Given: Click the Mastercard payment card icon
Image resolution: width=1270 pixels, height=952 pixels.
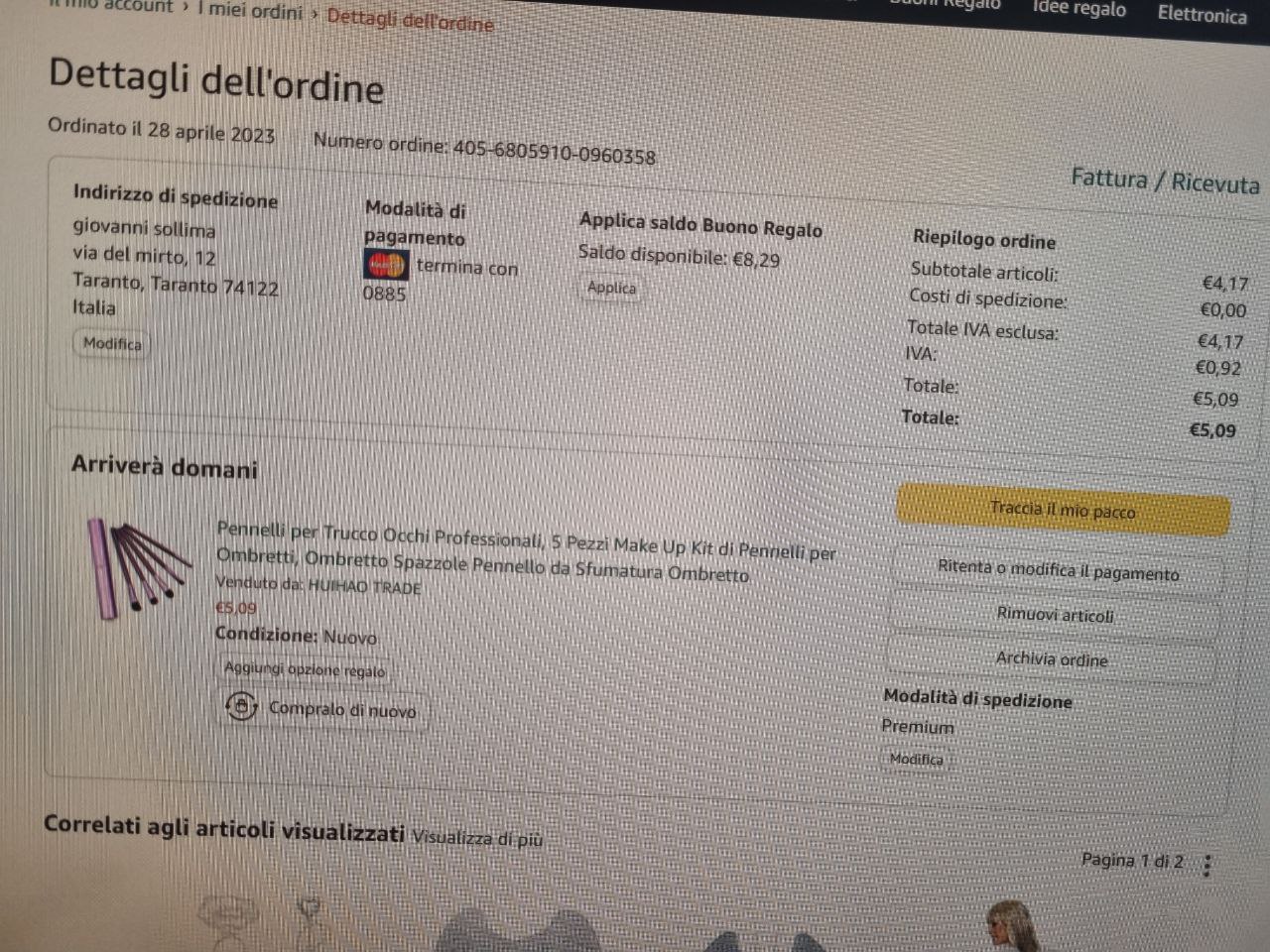Looking at the screenshot, I should [x=386, y=266].
